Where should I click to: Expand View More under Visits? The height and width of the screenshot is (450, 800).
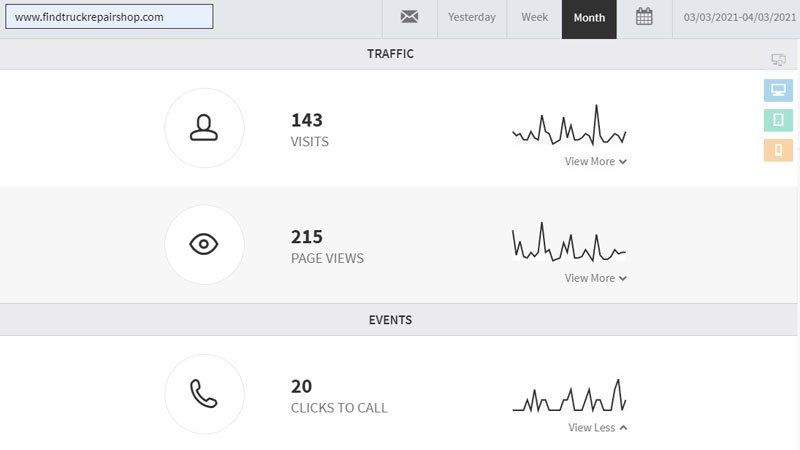coord(595,161)
